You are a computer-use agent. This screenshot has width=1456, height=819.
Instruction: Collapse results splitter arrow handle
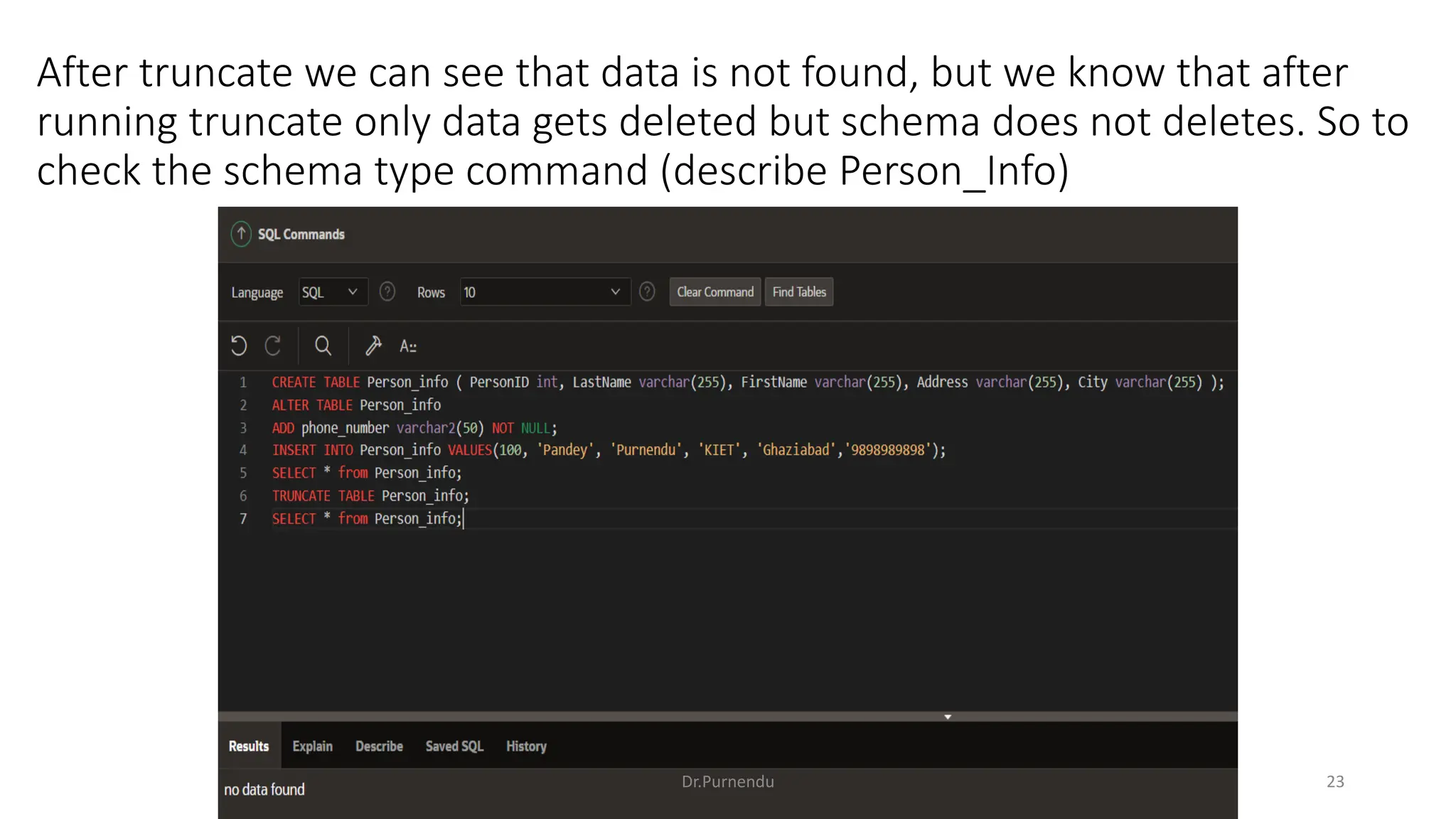[x=948, y=717]
